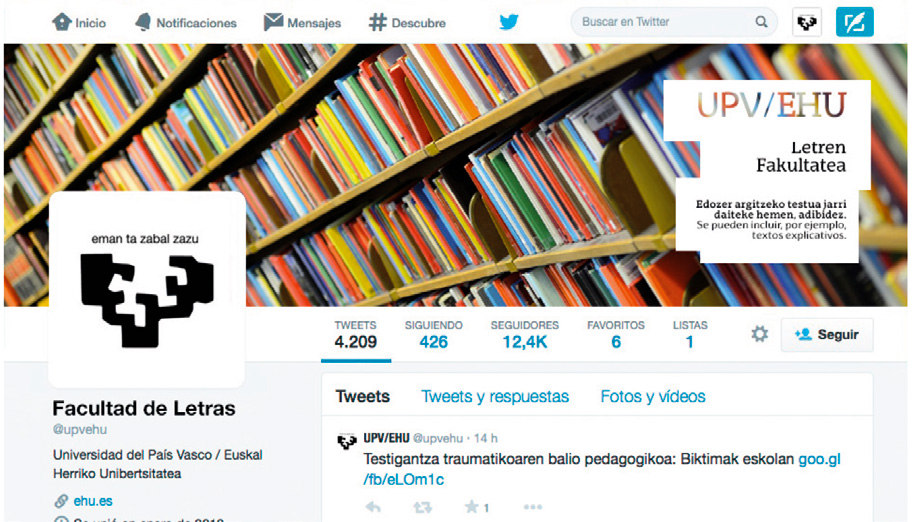Screen dimensions: 912x522
Task: View the Seguidores 12,4K count
Action: [525, 335]
